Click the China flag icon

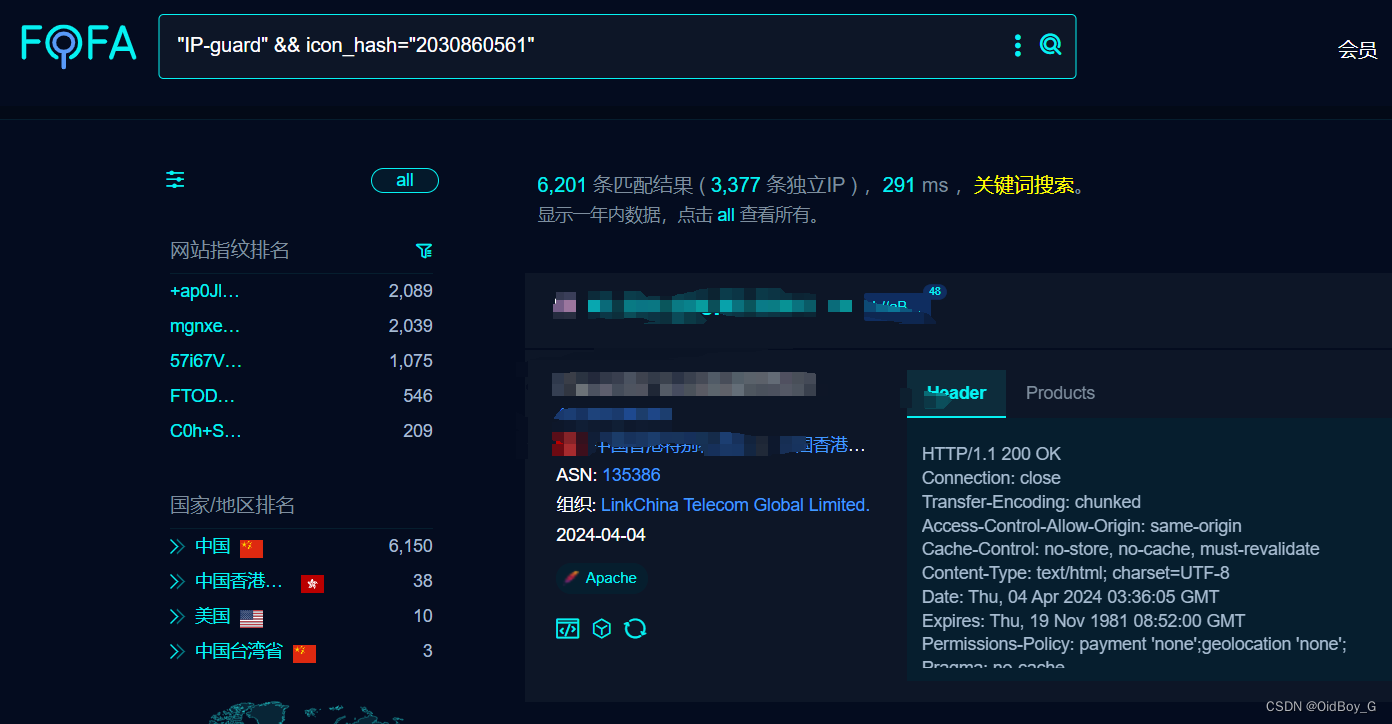click(251, 548)
